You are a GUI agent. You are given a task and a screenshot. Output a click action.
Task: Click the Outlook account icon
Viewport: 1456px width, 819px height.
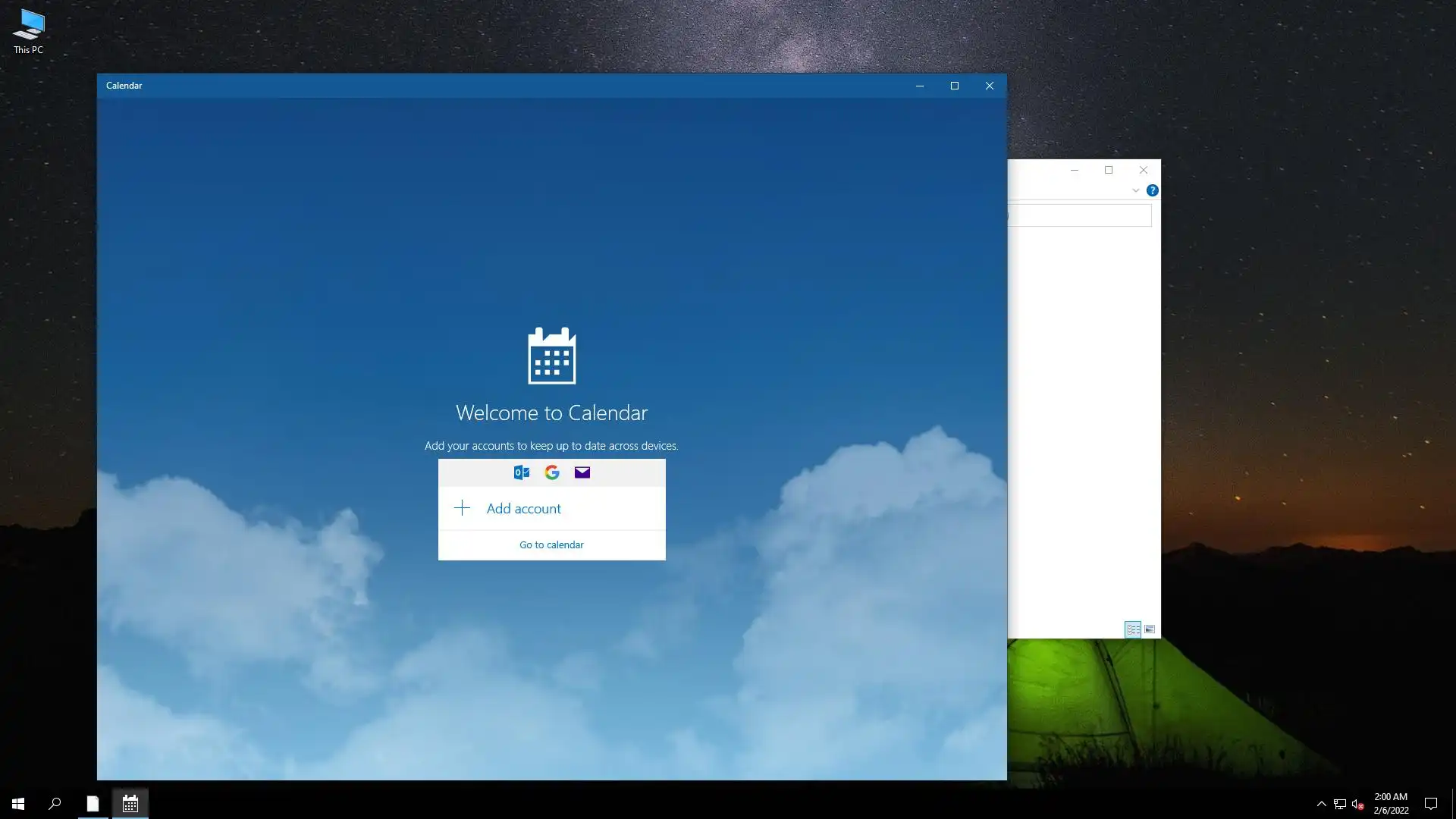tap(522, 472)
